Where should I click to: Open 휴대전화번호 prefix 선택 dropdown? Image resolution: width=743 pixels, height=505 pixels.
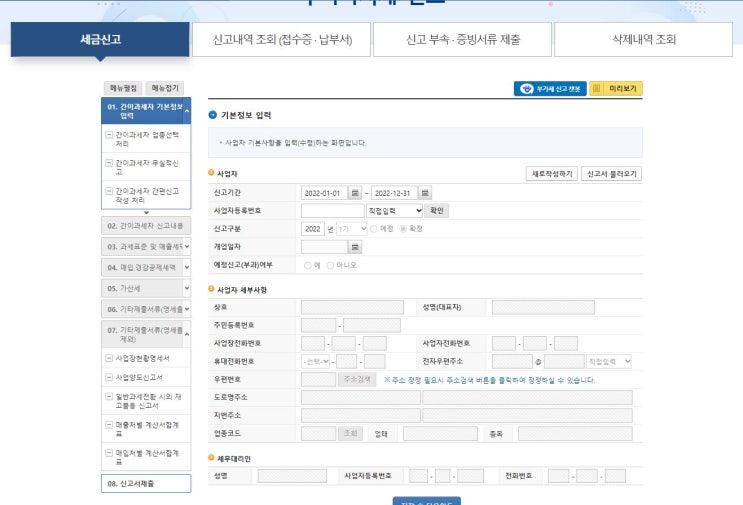point(315,361)
